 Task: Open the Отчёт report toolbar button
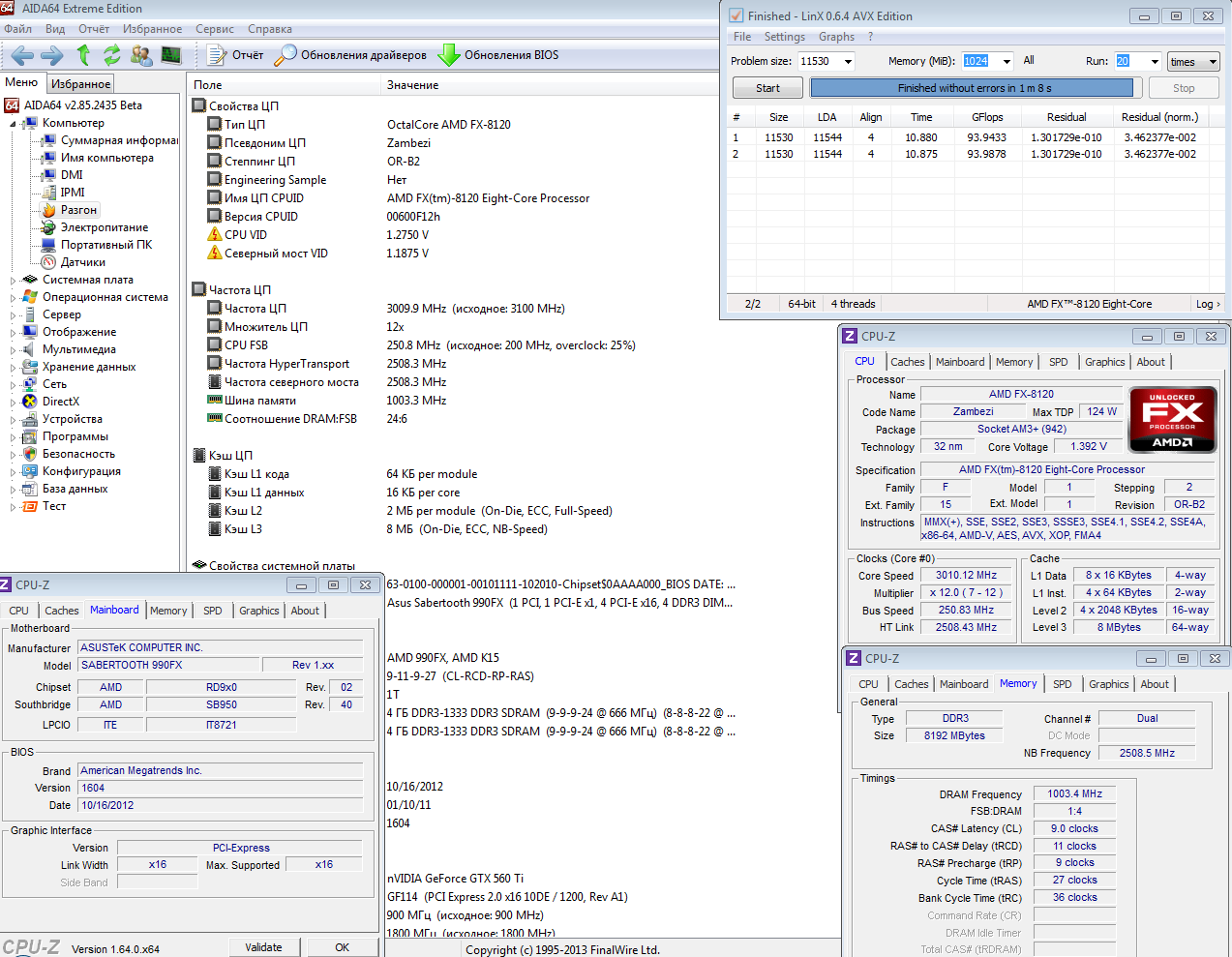[x=235, y=55]
